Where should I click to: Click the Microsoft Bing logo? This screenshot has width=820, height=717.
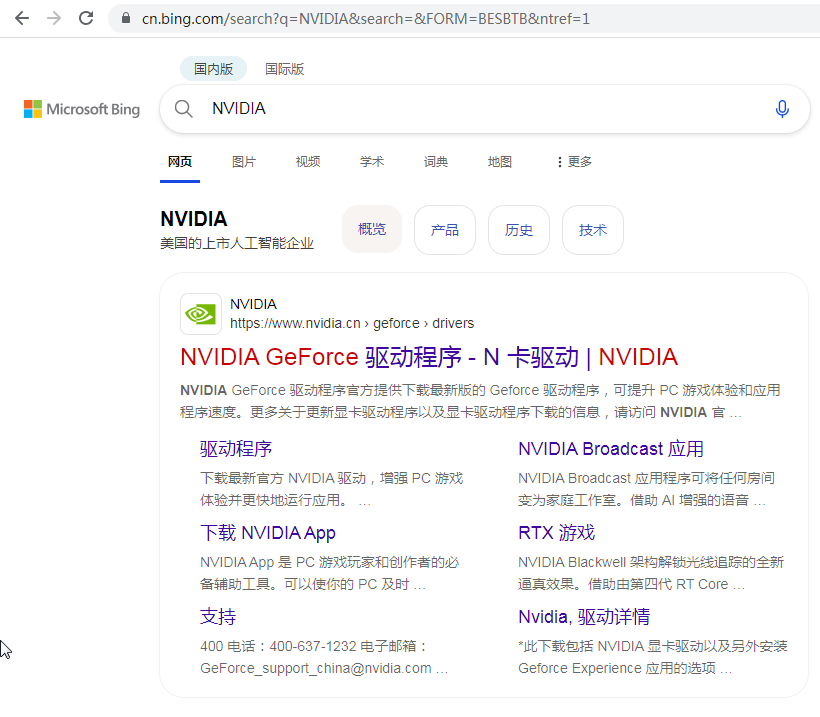click(82, 109)
